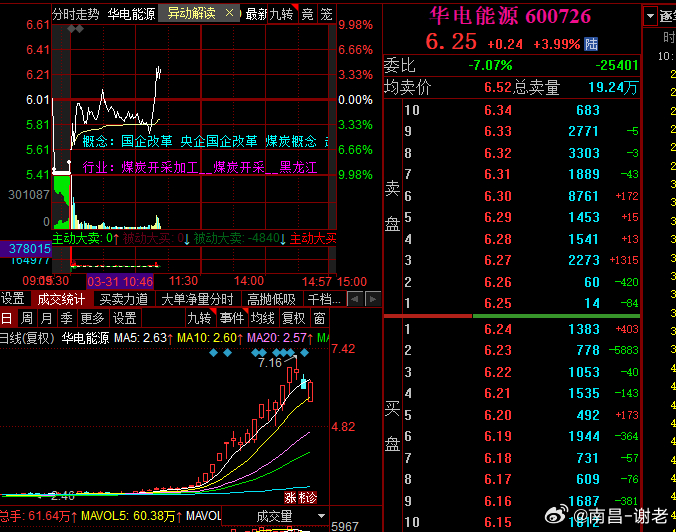Click the 主动大卖 indicator label
Screen dimensions: 676x532
coord(85,238)
